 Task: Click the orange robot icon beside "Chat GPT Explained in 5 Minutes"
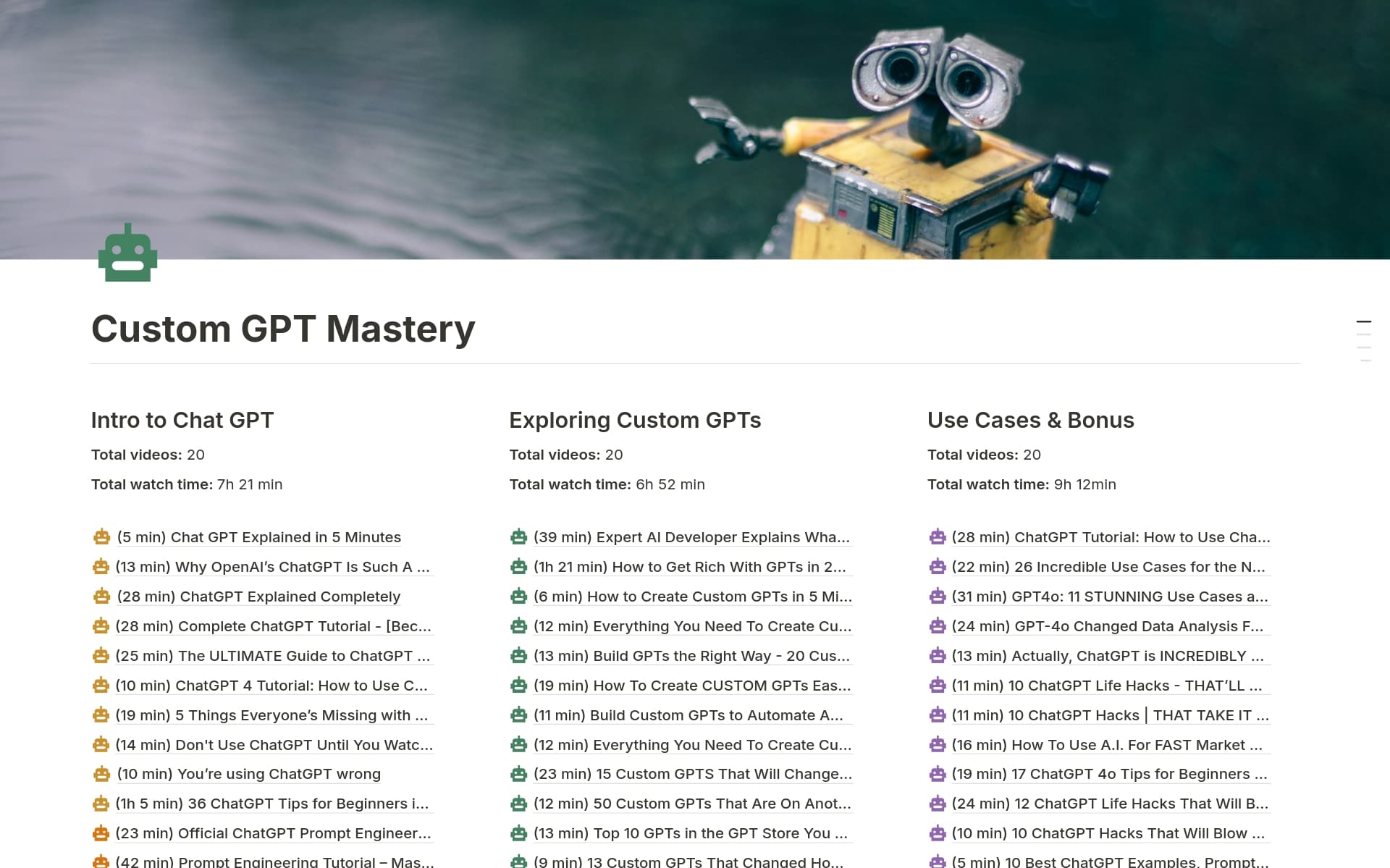click(x=101, y=537)
